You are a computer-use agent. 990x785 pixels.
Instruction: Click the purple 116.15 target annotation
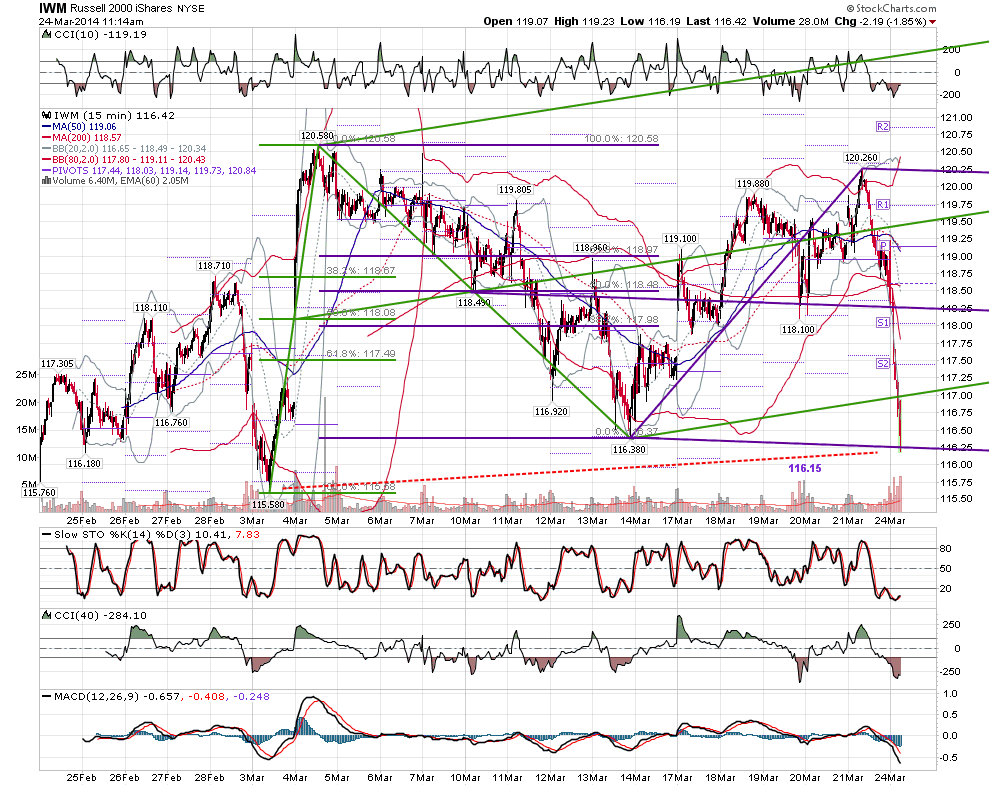click(x=805, y=468)
